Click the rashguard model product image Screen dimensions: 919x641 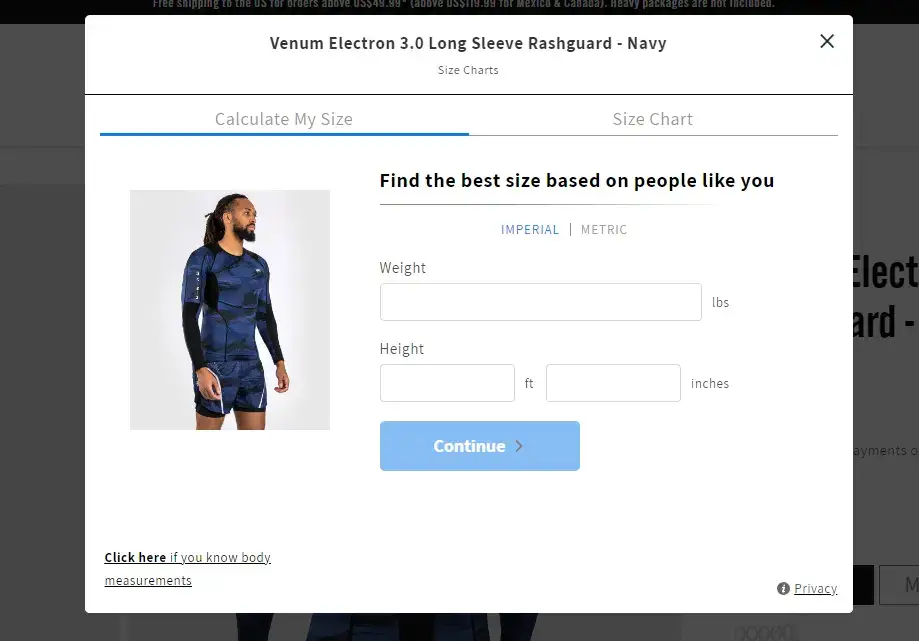pos(230,309)
